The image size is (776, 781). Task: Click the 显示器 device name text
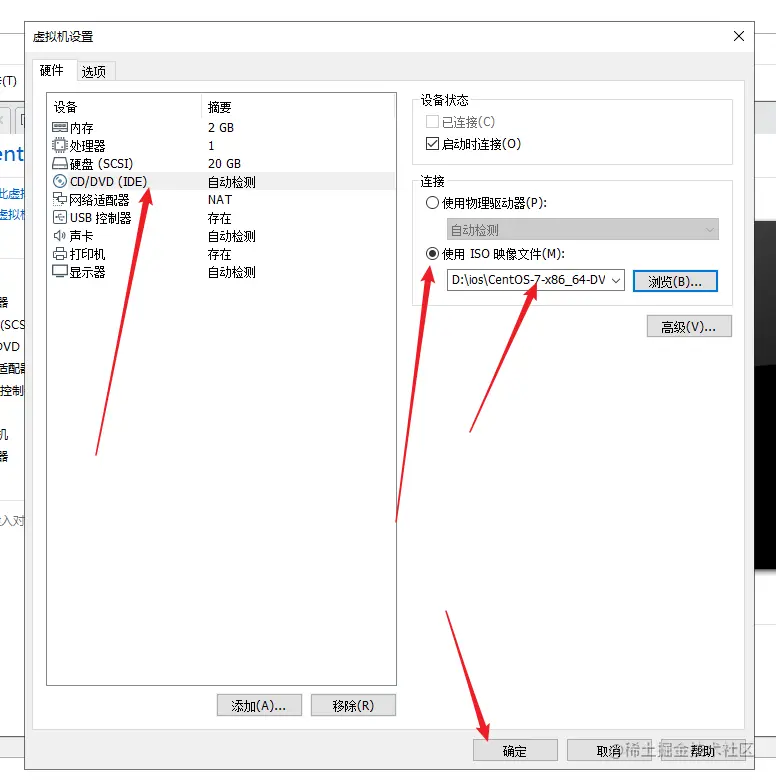(x=87, y=272)
